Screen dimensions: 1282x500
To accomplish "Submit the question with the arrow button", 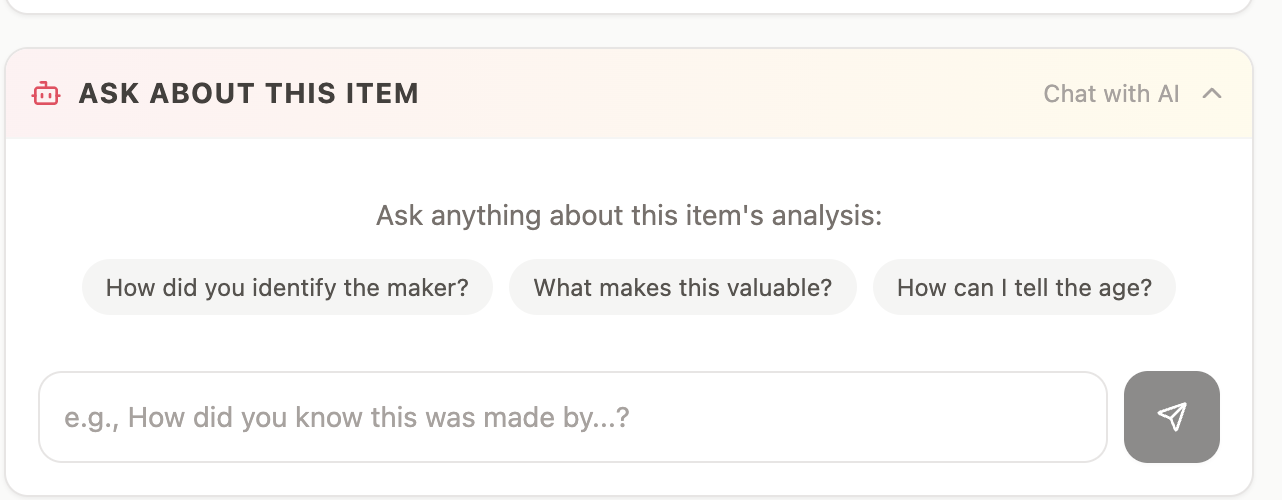I will pos(1171,417).
